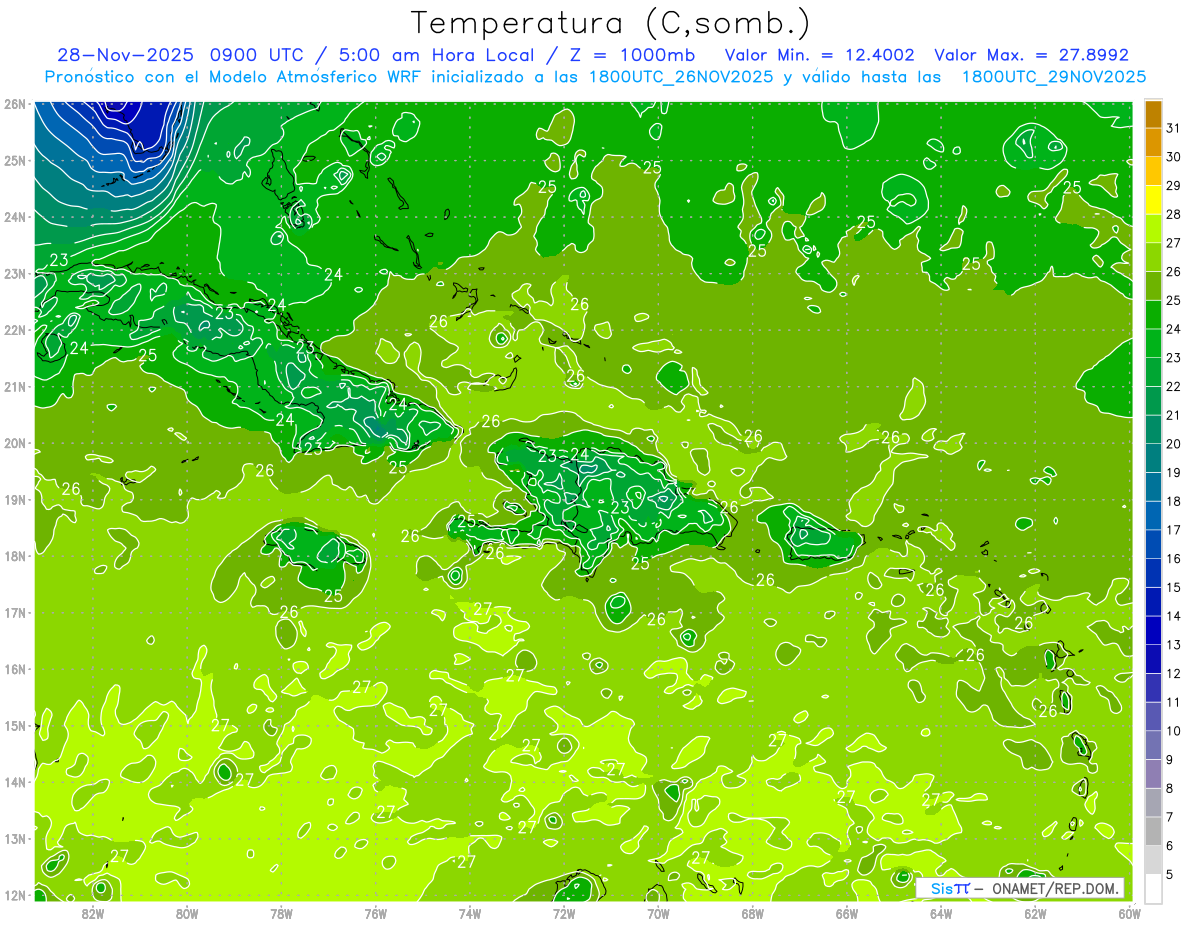Click the color scale label "21"
Viewport: 1200px width, 927px height.
pos(1174,415)
